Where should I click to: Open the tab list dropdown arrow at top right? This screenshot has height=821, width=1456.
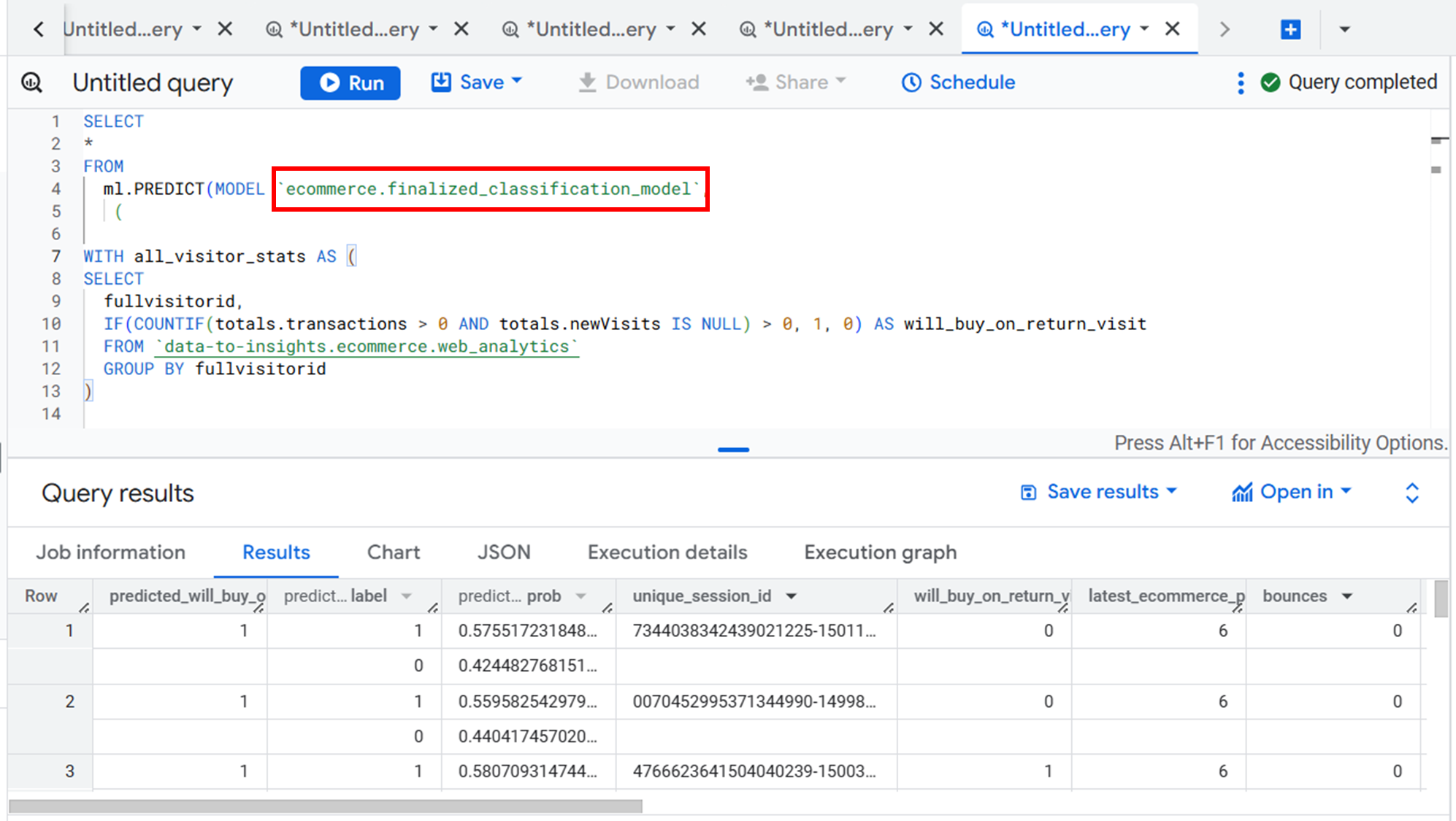click(x=1344, y=29)
